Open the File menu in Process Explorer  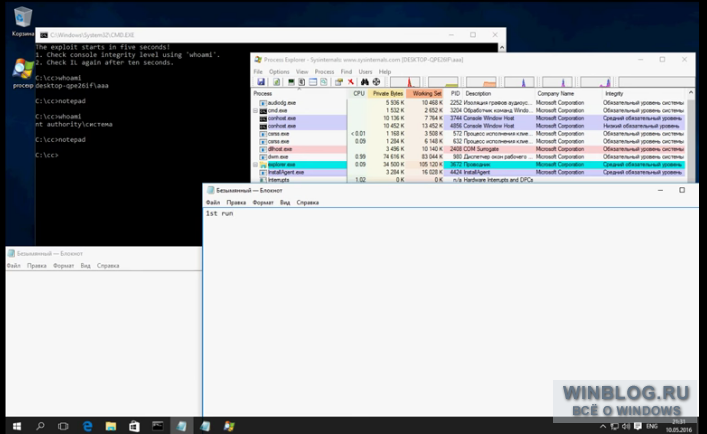point(258,72)
